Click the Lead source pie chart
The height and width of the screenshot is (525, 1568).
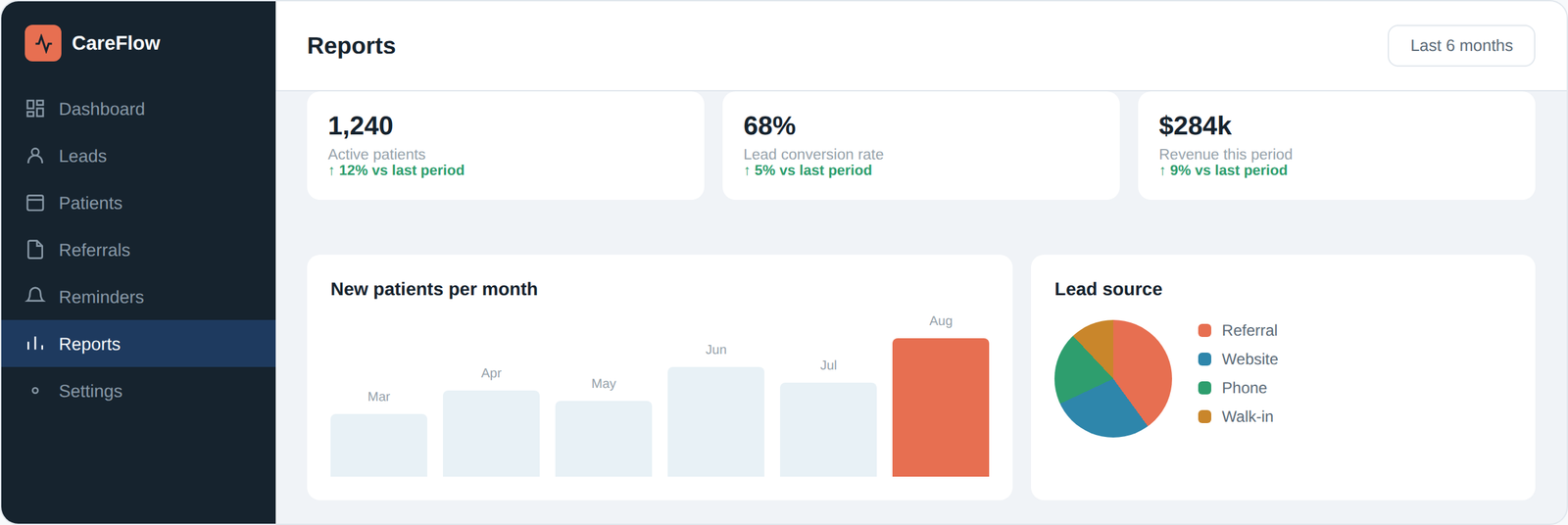coord(1113,379)
